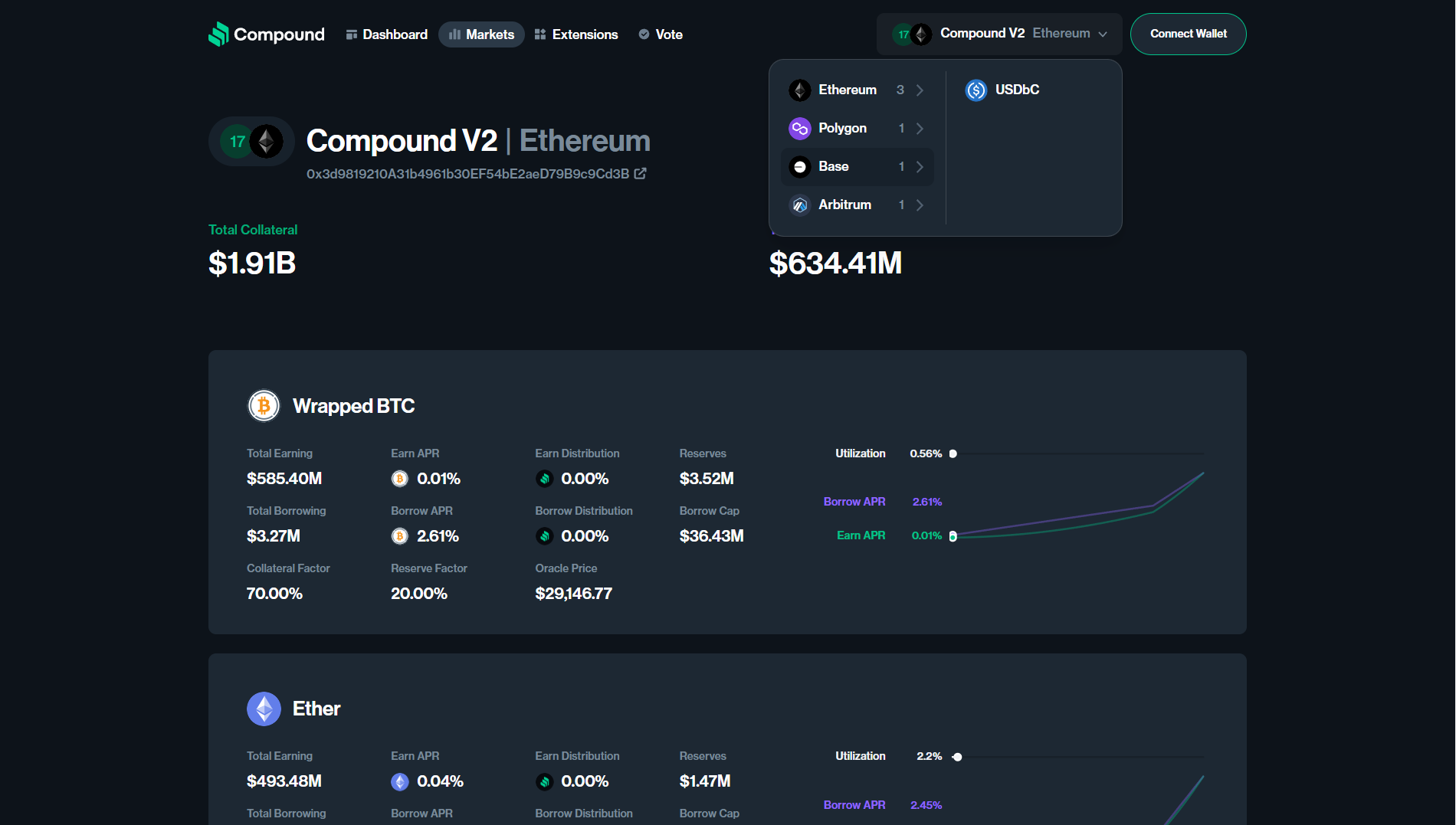This screenshot has width=1456, height=825.
Task: Click WBTC Total Borrowing $3.27M
Action: click(x=274, y=536)
